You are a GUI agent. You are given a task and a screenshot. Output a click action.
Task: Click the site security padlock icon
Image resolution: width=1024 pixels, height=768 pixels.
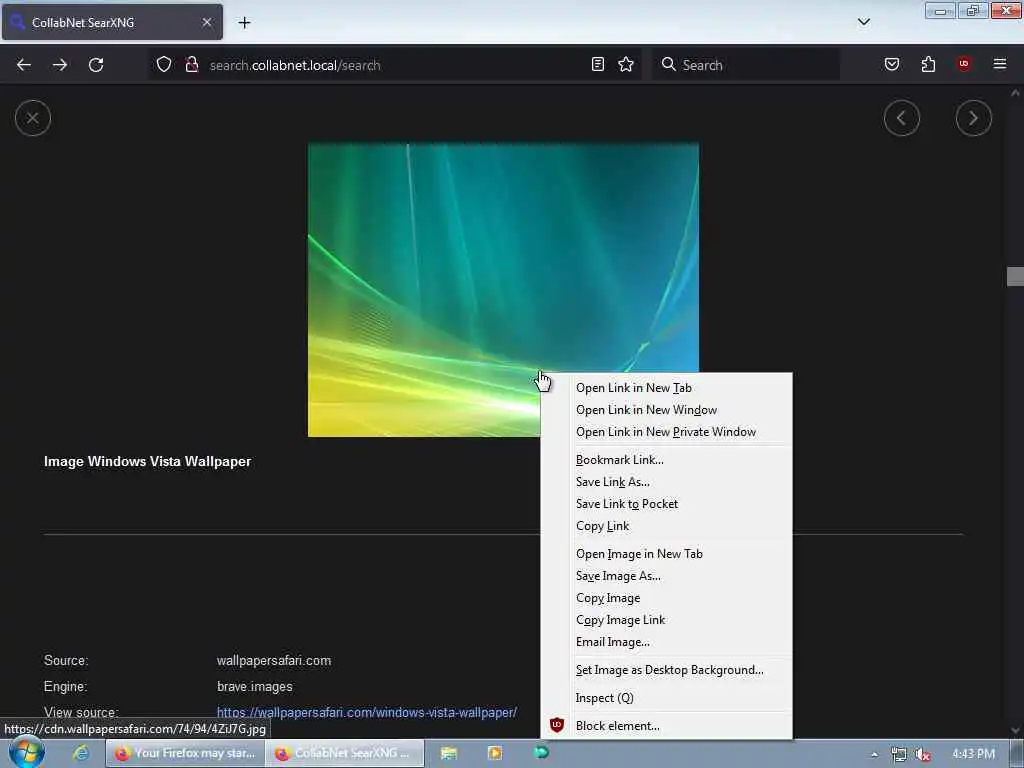[191, 64]
